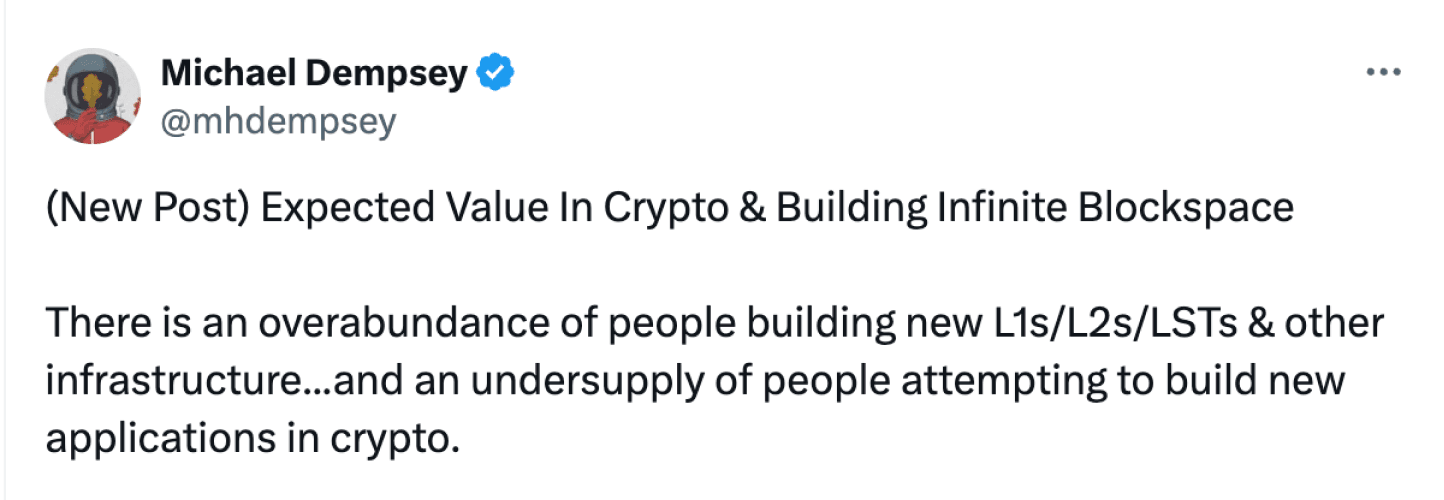
Task: Visit the @mhdempsey handle link
Action: pos(278,121)
